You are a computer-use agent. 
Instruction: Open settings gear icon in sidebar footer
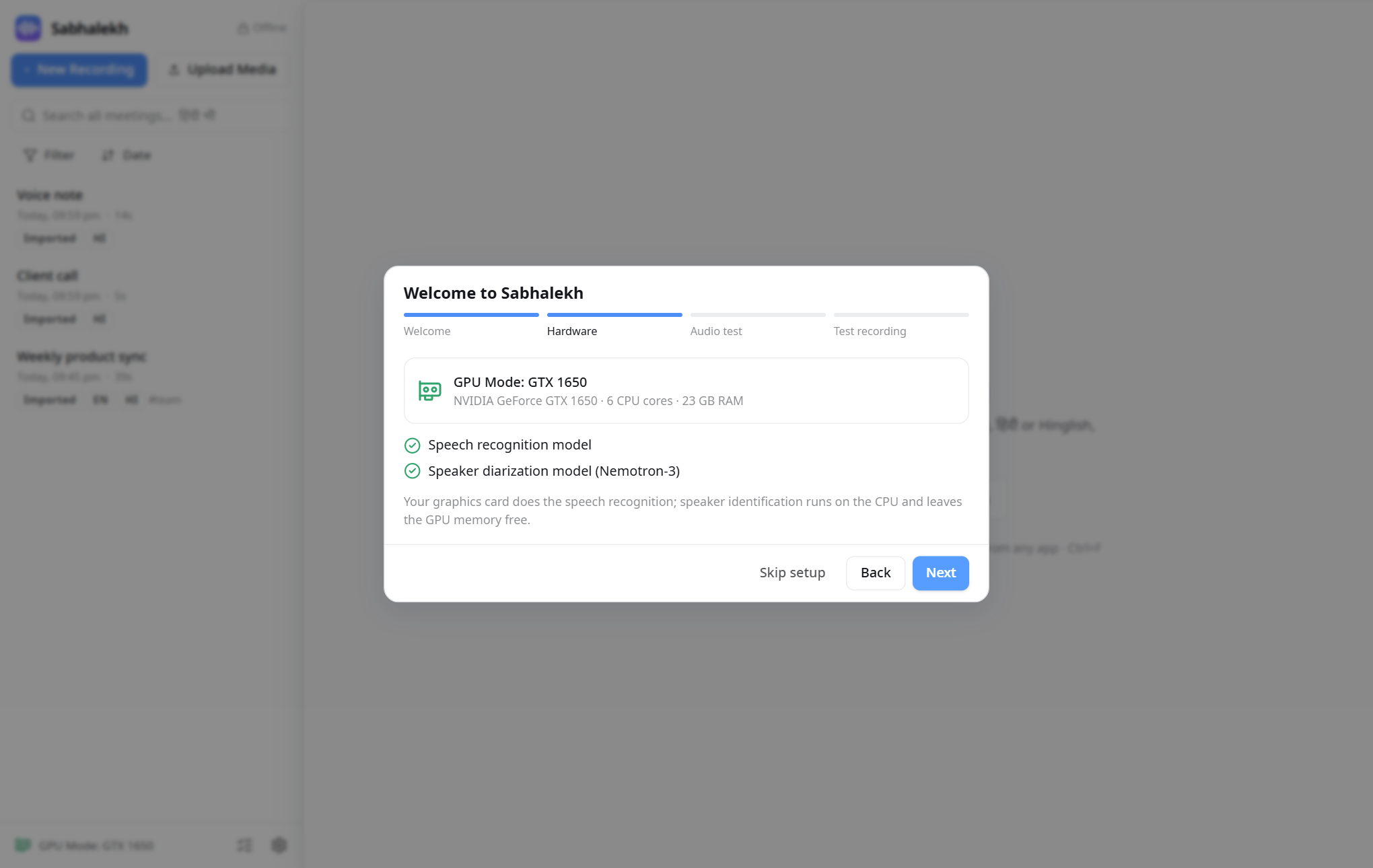coord(279,845)
